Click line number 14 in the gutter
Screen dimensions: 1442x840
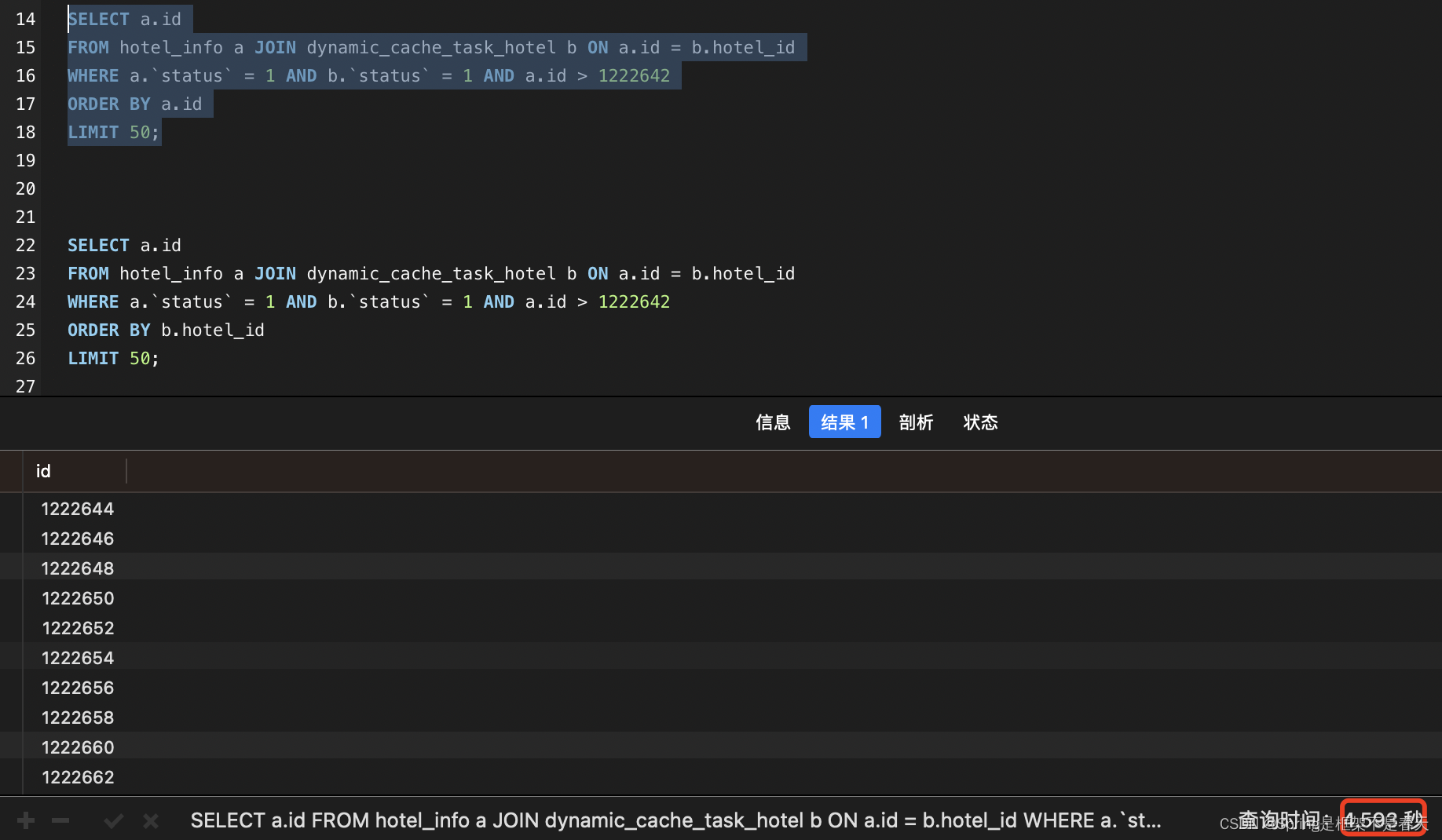25,19
